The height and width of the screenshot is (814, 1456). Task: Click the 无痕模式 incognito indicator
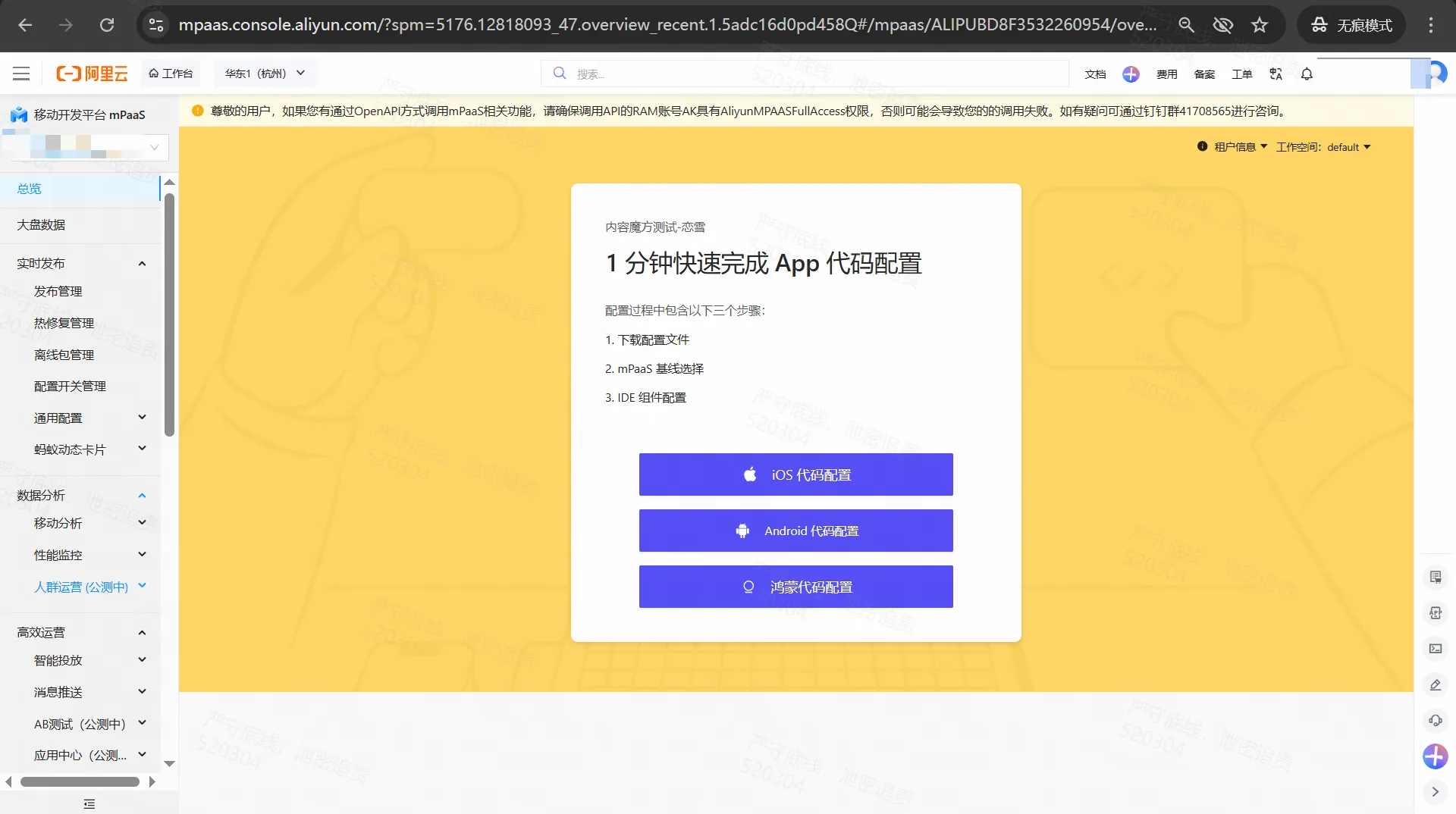pos(1352,25)
